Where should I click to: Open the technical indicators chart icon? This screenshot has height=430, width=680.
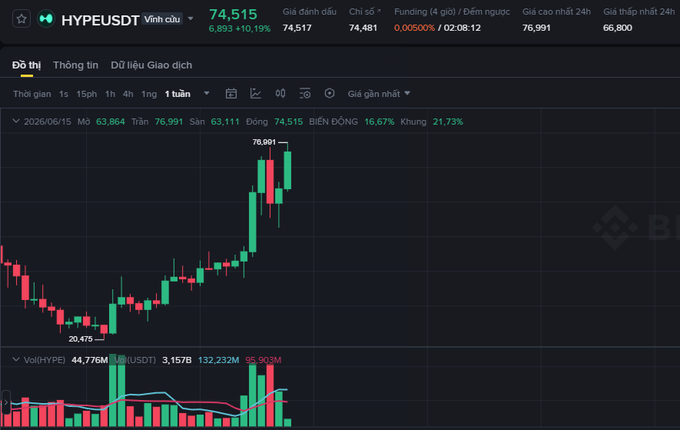[x=255, y=93]
